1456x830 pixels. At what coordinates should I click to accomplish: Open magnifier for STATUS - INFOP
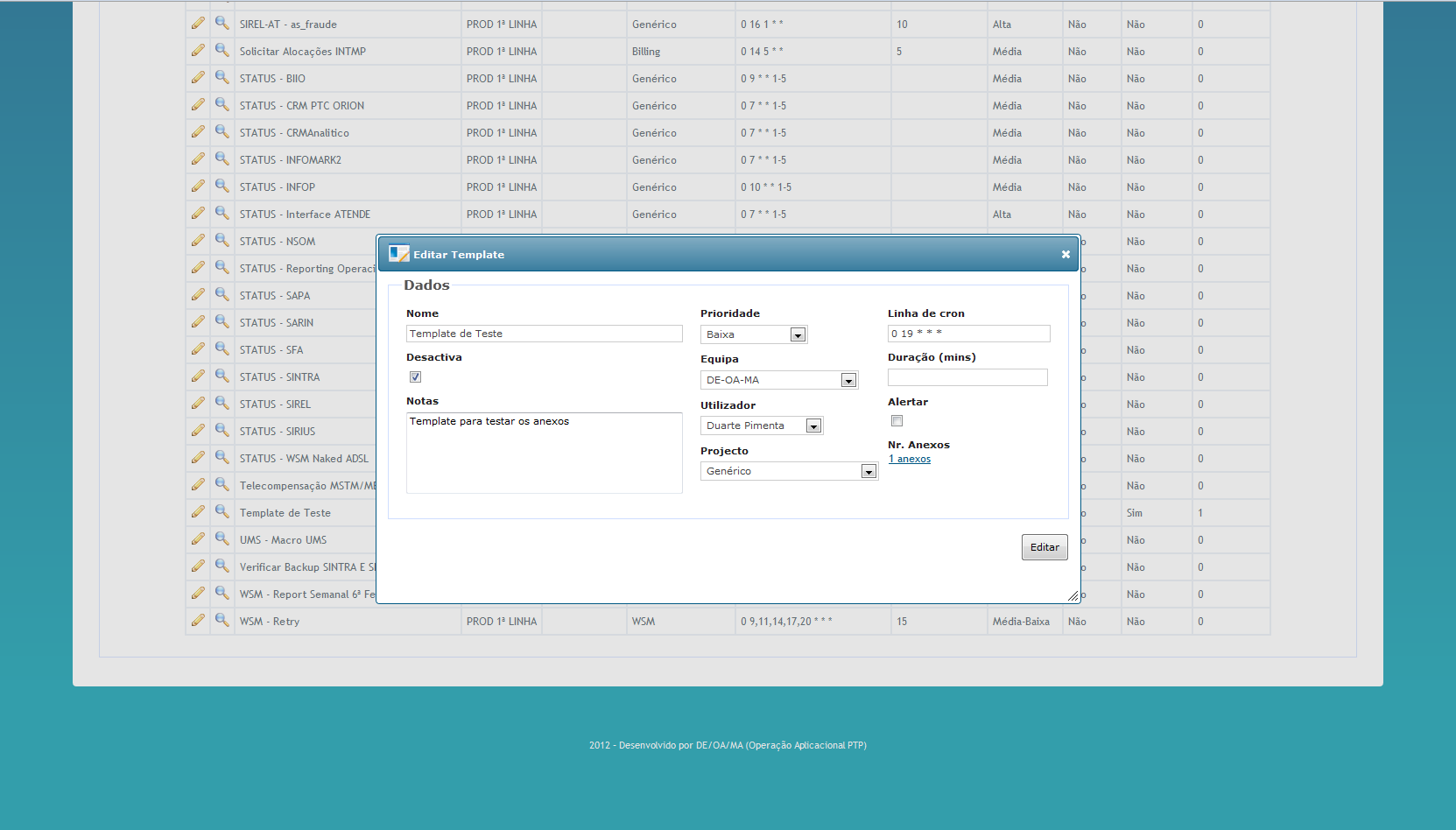[222, 186]
